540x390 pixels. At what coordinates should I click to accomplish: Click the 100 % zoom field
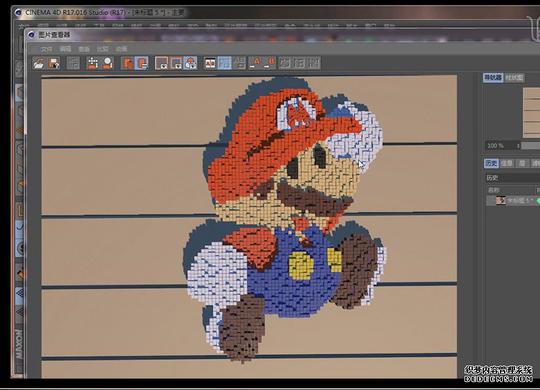coord(503,145)
